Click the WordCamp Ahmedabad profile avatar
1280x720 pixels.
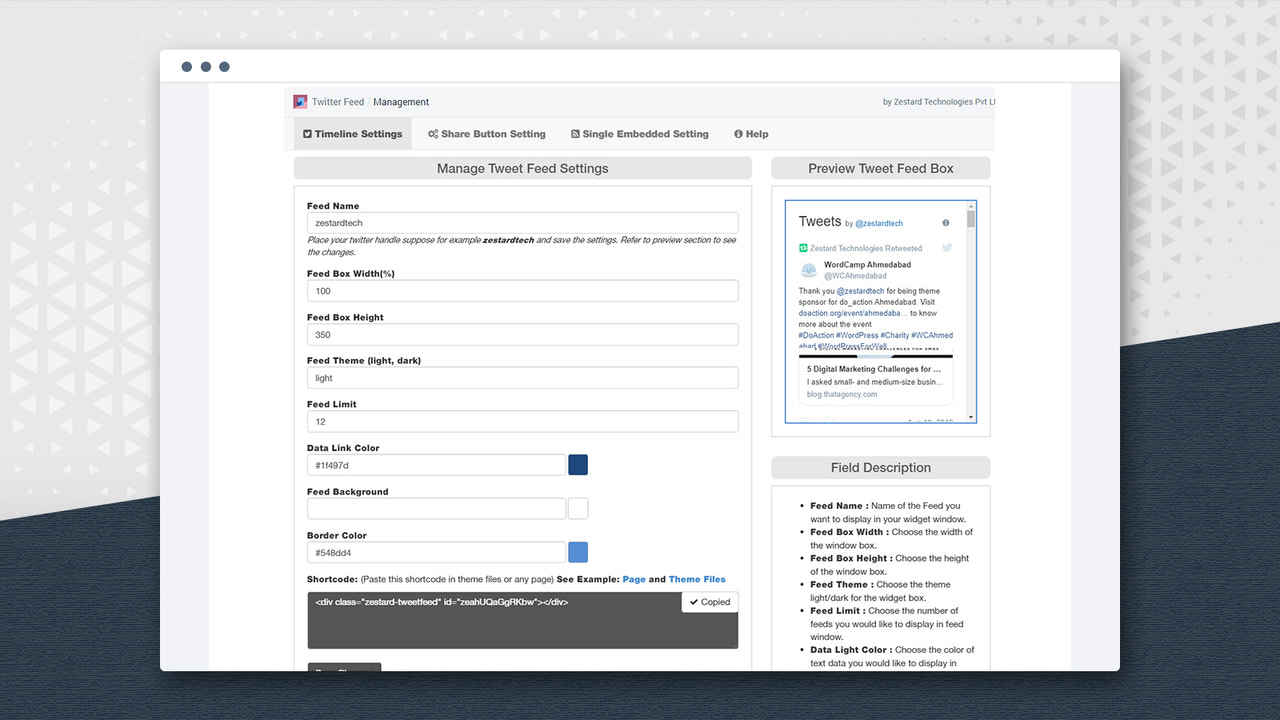coord(809,270)
